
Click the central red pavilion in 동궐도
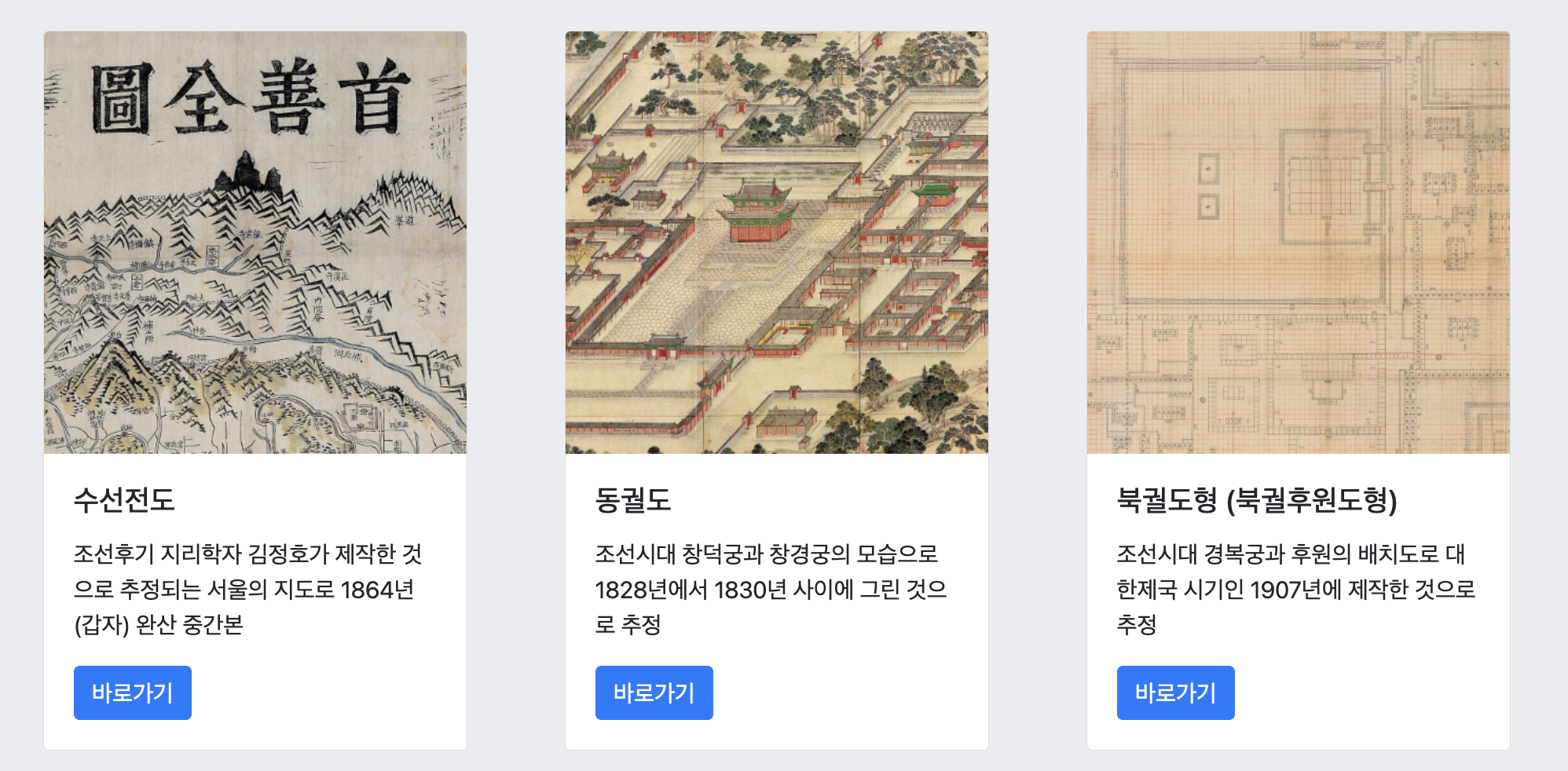[758, 212]
